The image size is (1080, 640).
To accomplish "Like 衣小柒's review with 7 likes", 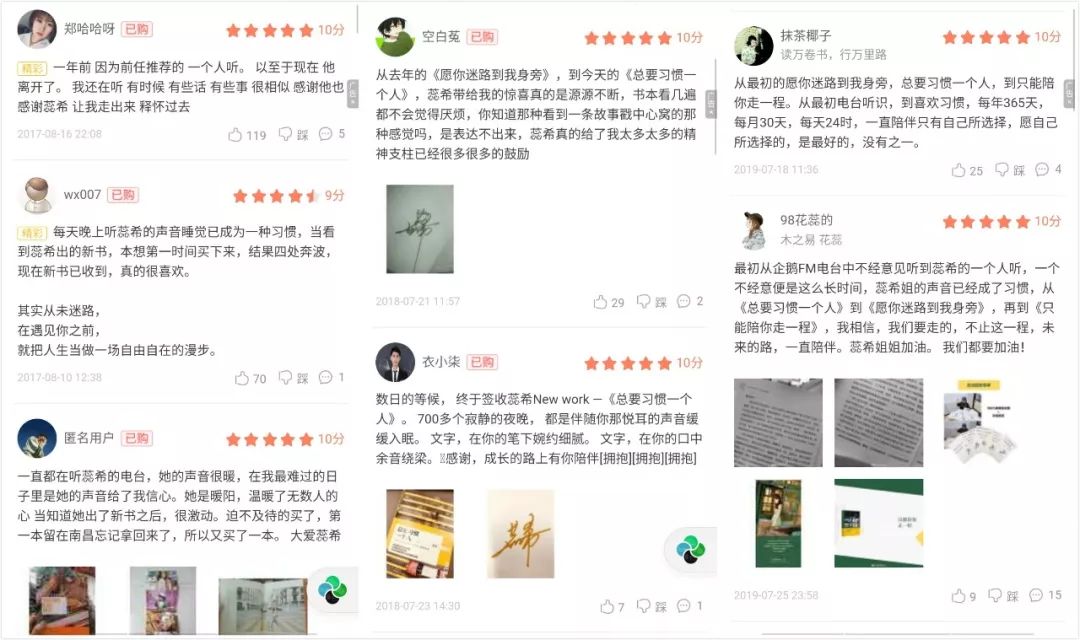I will 612,606.
